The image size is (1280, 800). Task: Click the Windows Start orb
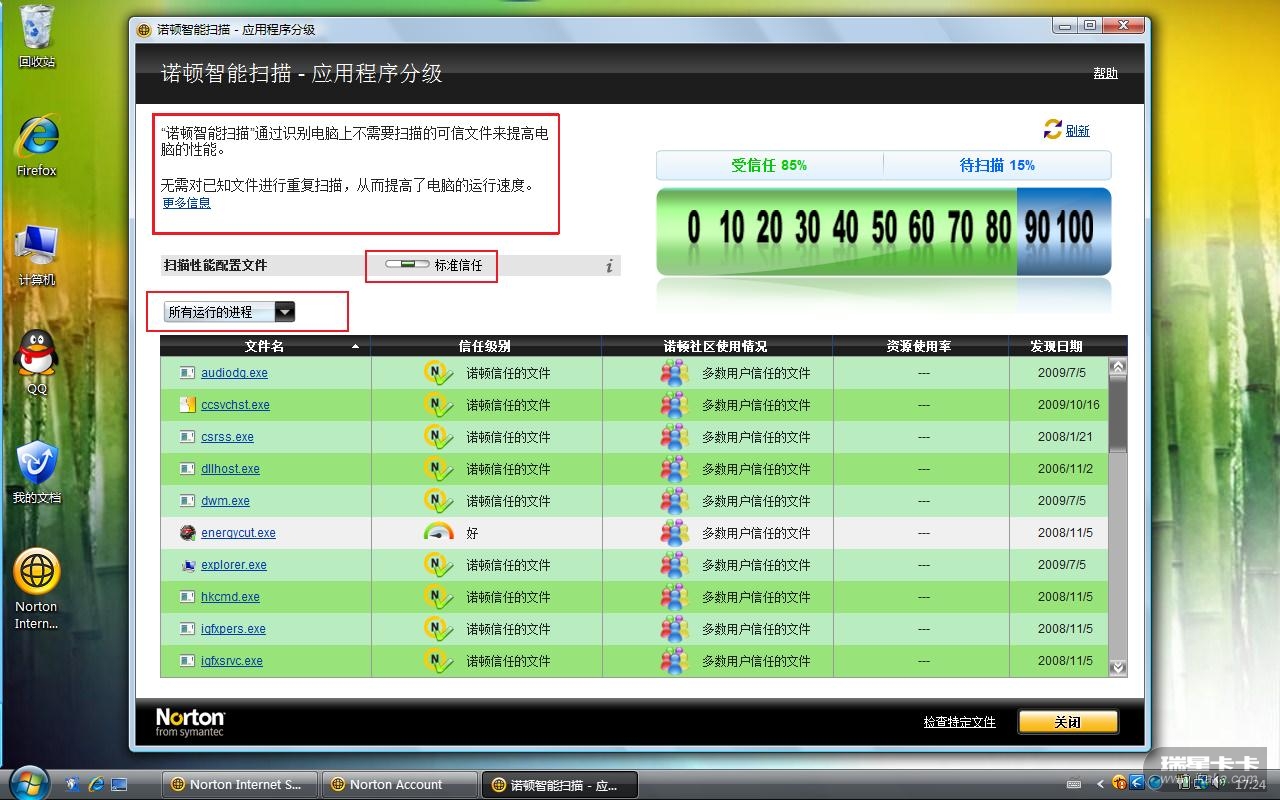pos(28,782)
